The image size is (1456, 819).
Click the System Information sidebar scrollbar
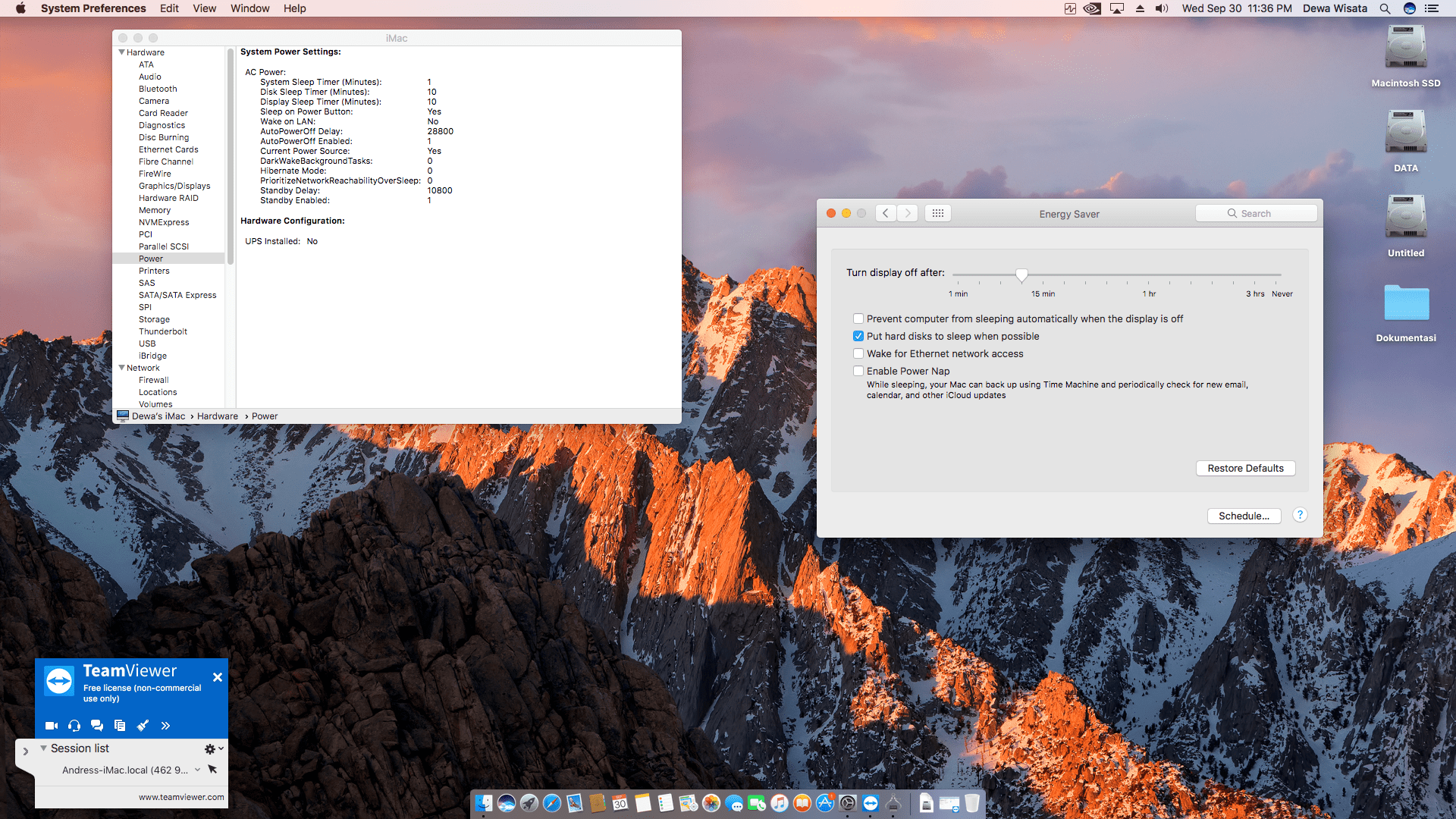pyautogui.click(x=231, y=156)
